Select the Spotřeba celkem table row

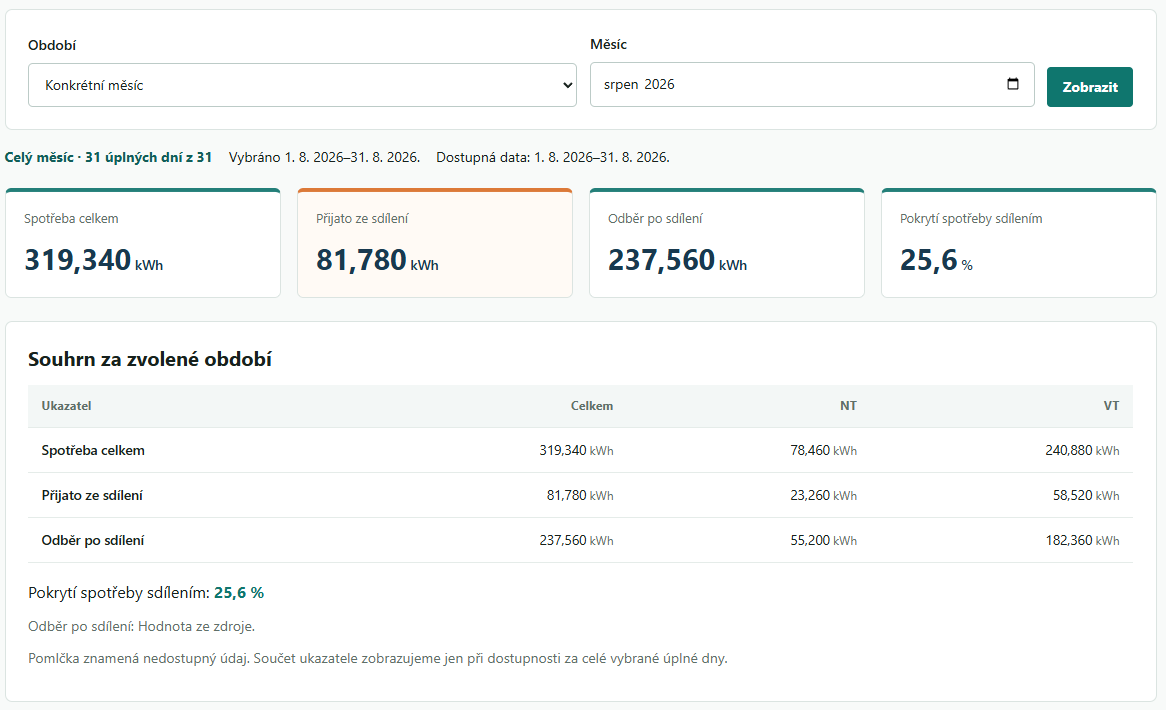(580, 451)
